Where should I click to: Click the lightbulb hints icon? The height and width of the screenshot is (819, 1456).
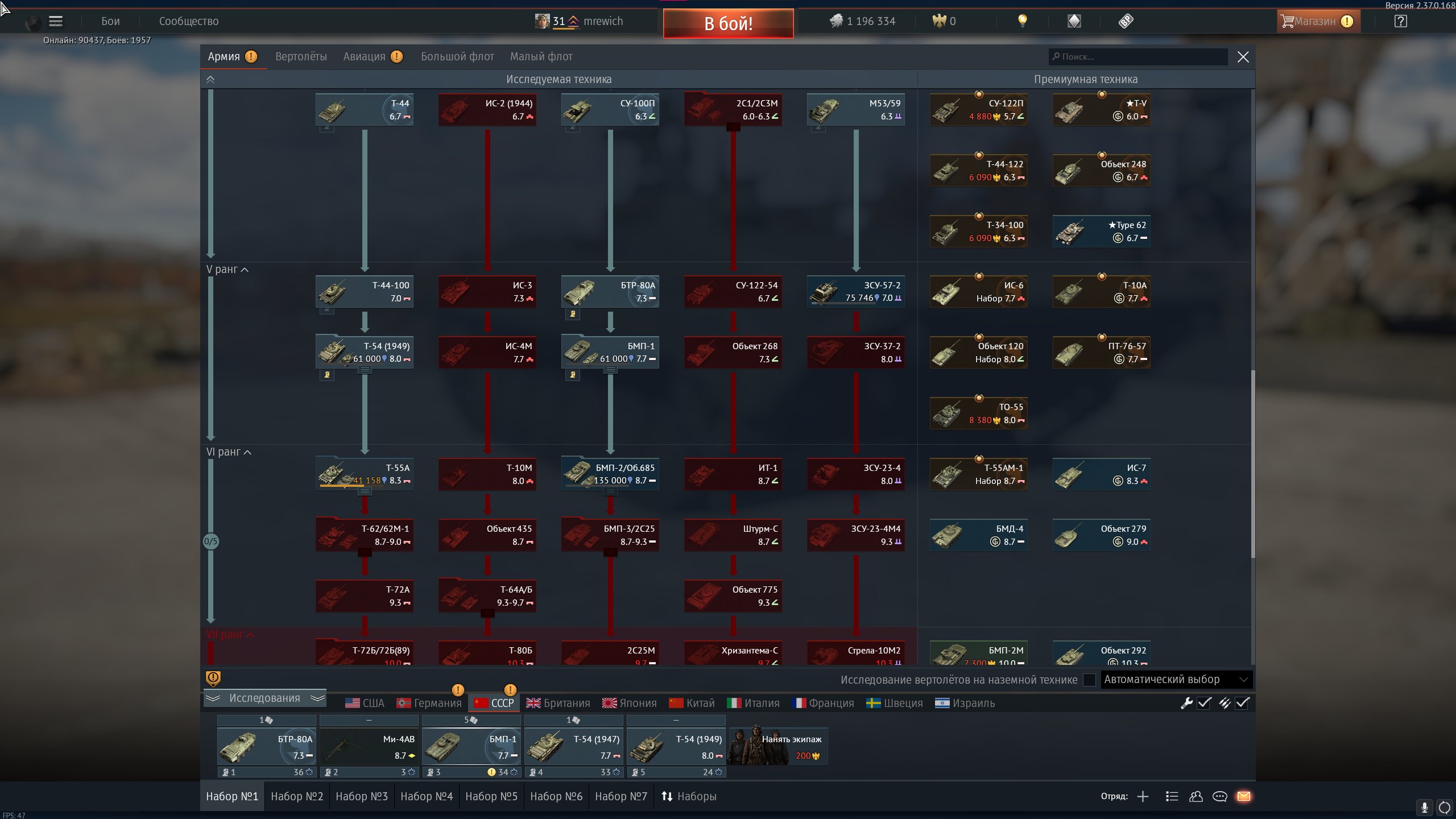1022,21
